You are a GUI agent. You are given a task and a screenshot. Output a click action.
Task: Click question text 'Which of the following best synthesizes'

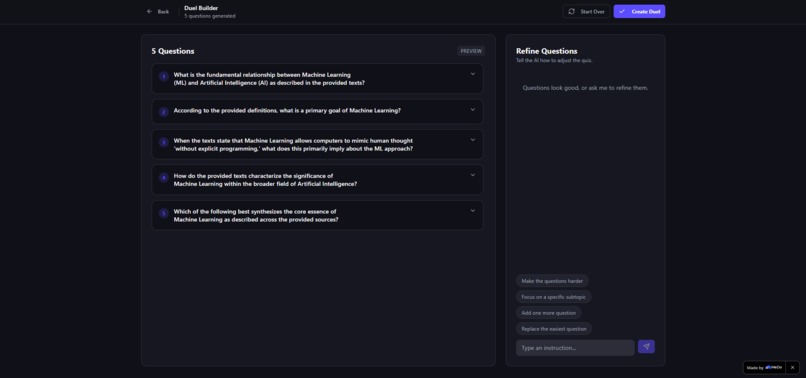(x=256, y=215)
